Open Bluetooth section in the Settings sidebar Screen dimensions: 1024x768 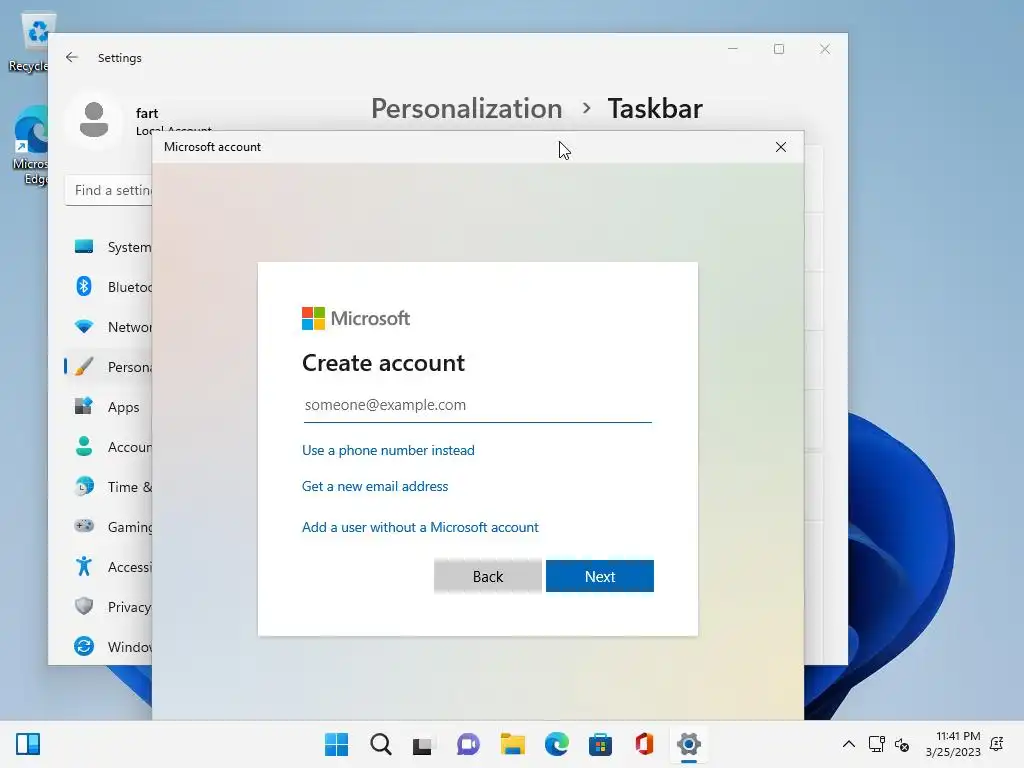click(x=108, y=287)
